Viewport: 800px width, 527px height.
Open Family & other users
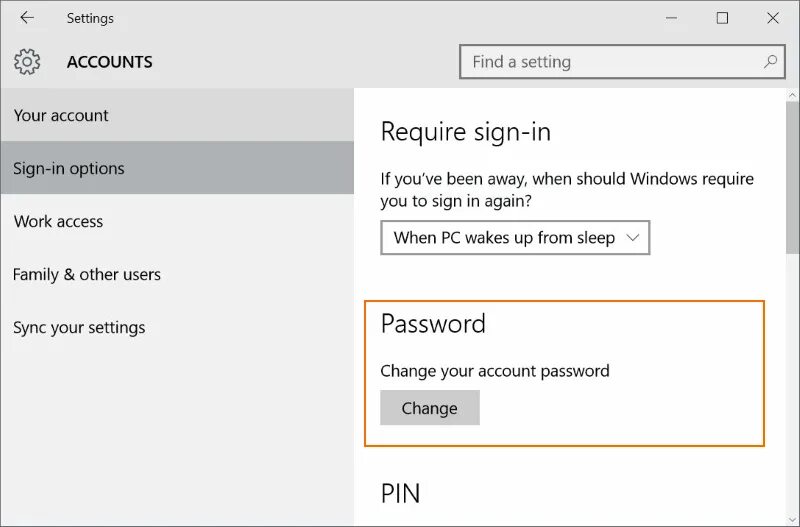(x=87, y=274)
